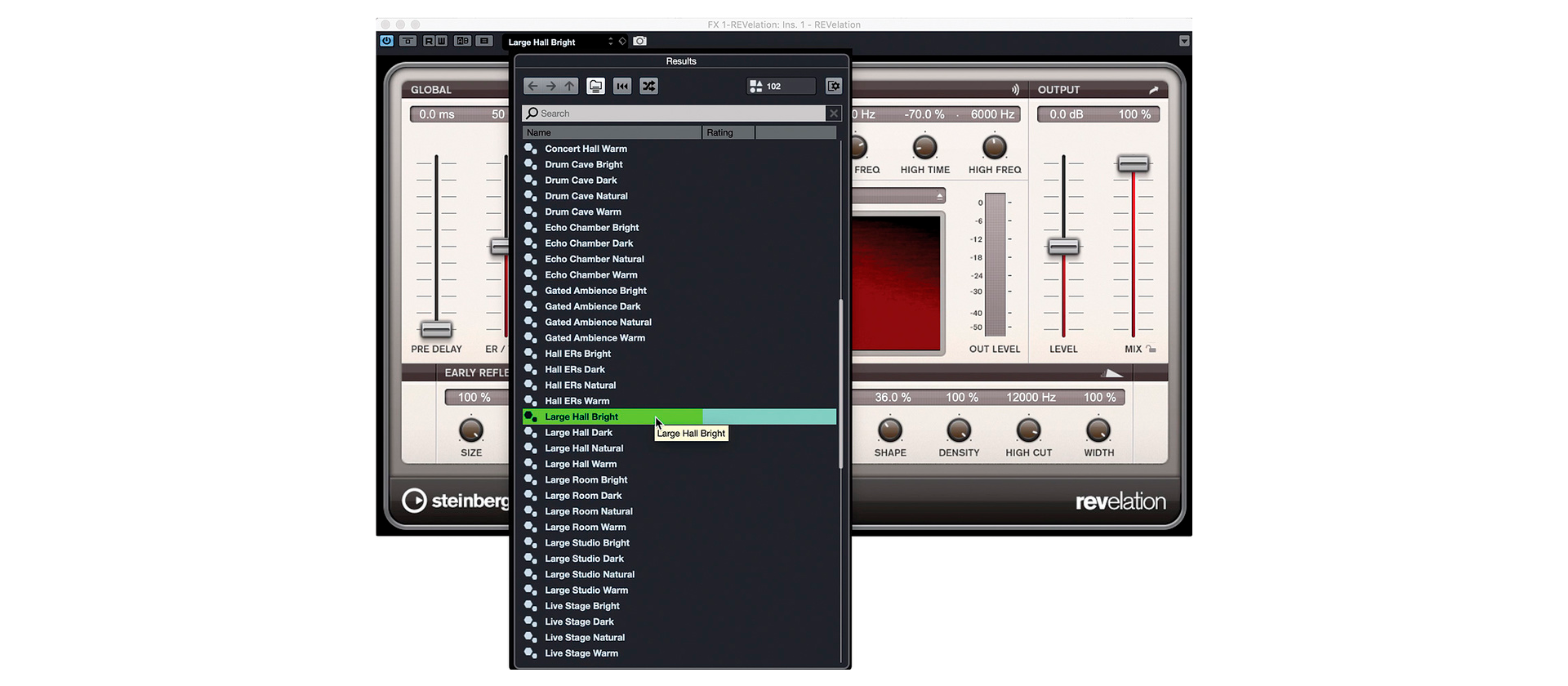The image size is (1568, 686).
Task: Click the 0.0 dB output level value
Action: [x=1067, y=114]
